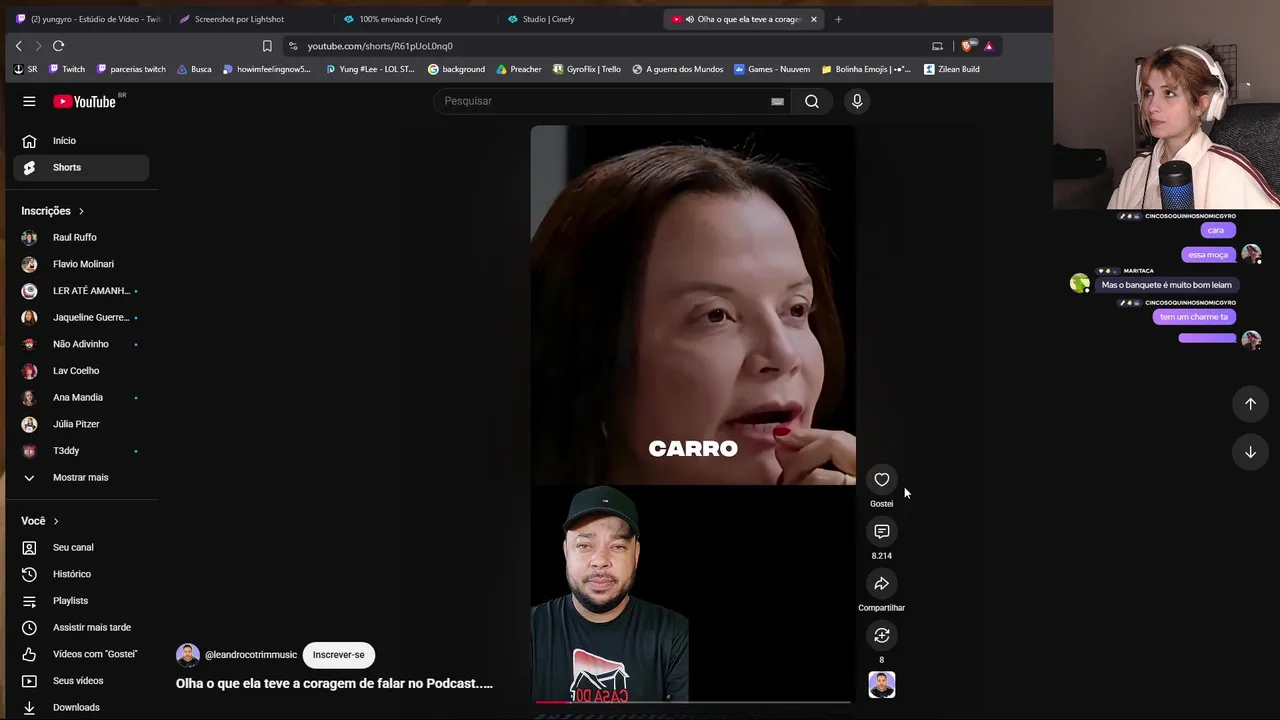Image resolution: width=1280 pixels, height=720 pixels.
Task: Open Games - Nuuvem bookmark
Action: coord(772,70)
